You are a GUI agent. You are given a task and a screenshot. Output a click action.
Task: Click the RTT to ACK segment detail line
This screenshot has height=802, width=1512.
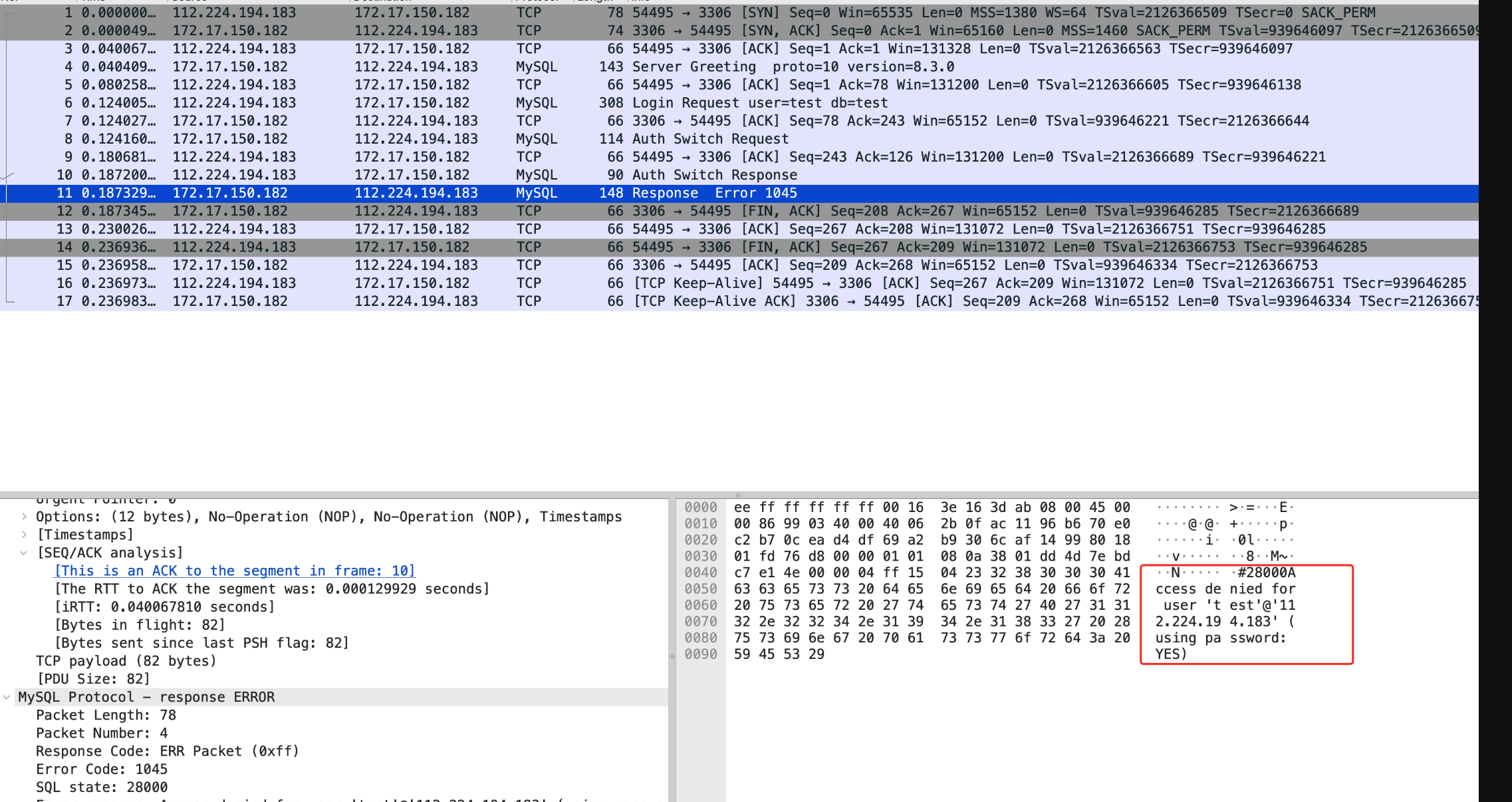(x=272, y=589)
